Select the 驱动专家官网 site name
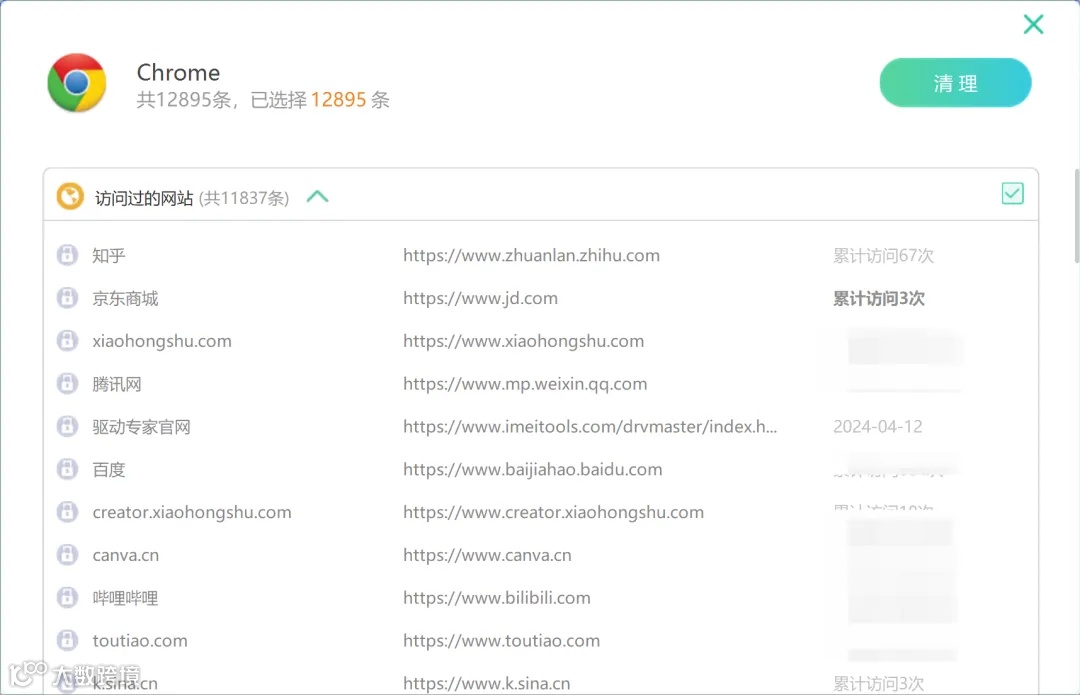Image resolution: width=1080 pixels, height=695 pixels. point(142,427)
